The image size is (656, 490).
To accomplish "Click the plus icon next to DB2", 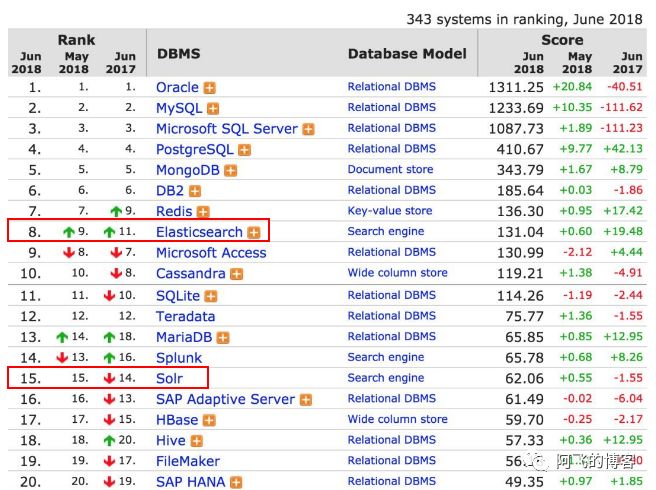I will click(x=195, y=191).
